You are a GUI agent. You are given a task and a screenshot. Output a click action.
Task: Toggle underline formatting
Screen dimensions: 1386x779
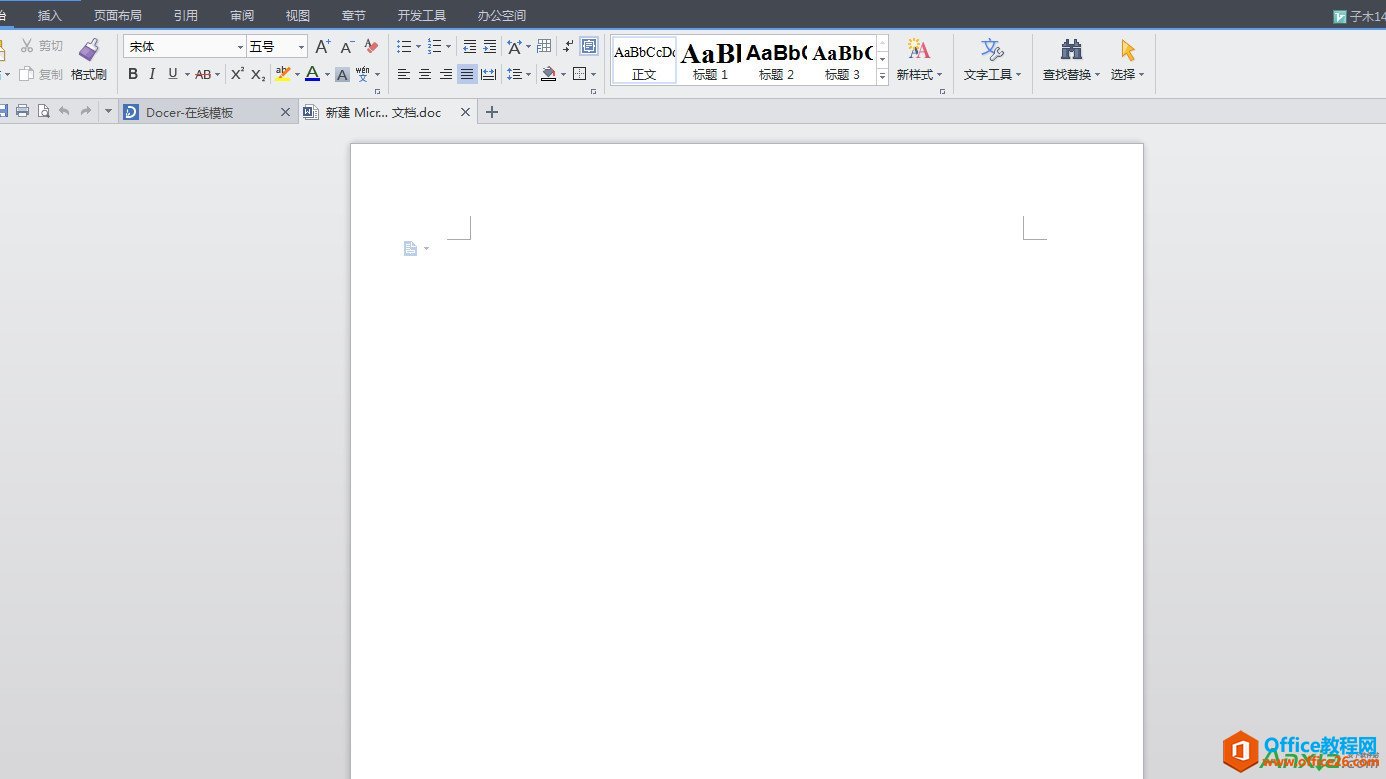point(172,74)
